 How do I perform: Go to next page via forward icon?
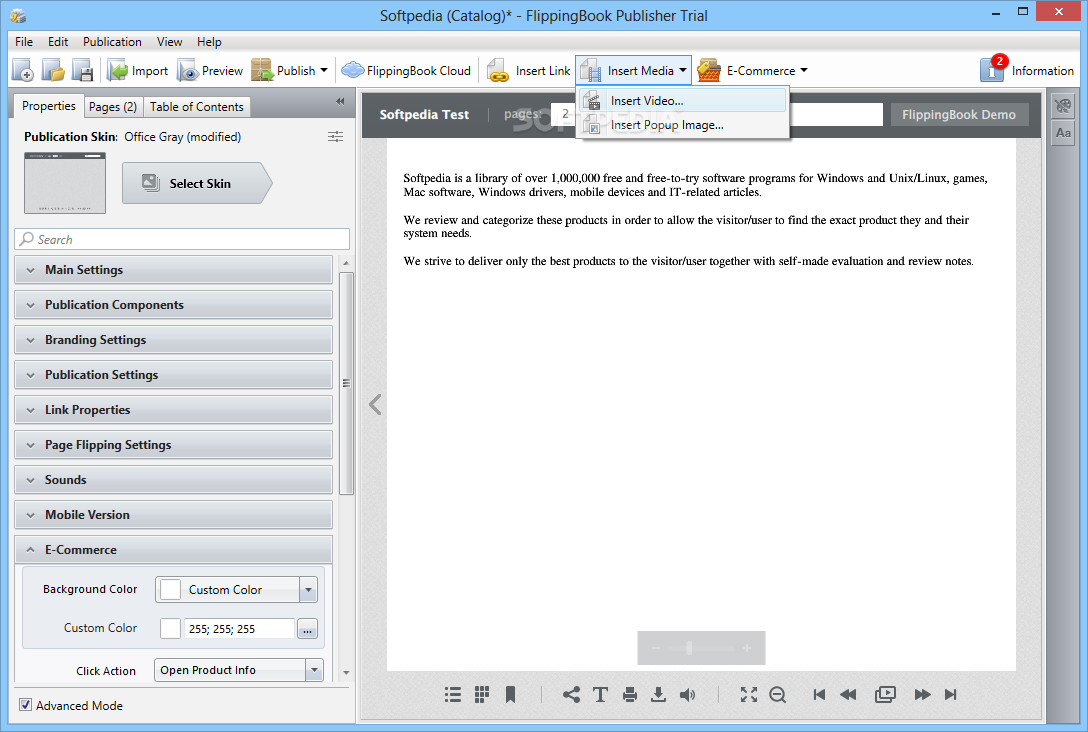[x=922, y=695]
